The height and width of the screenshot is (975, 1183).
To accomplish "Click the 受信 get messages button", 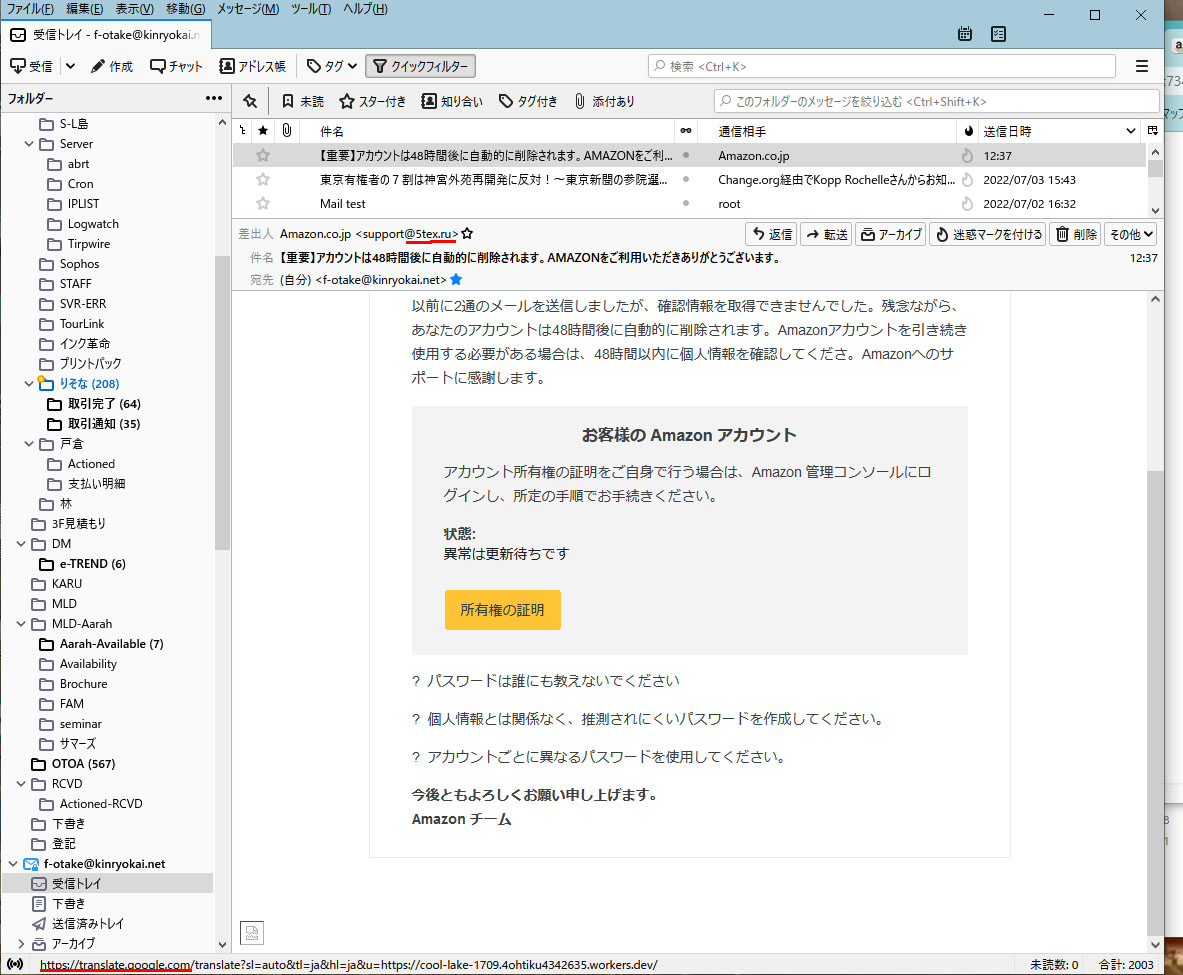I will pyautogui.click(x=31, y=66).
